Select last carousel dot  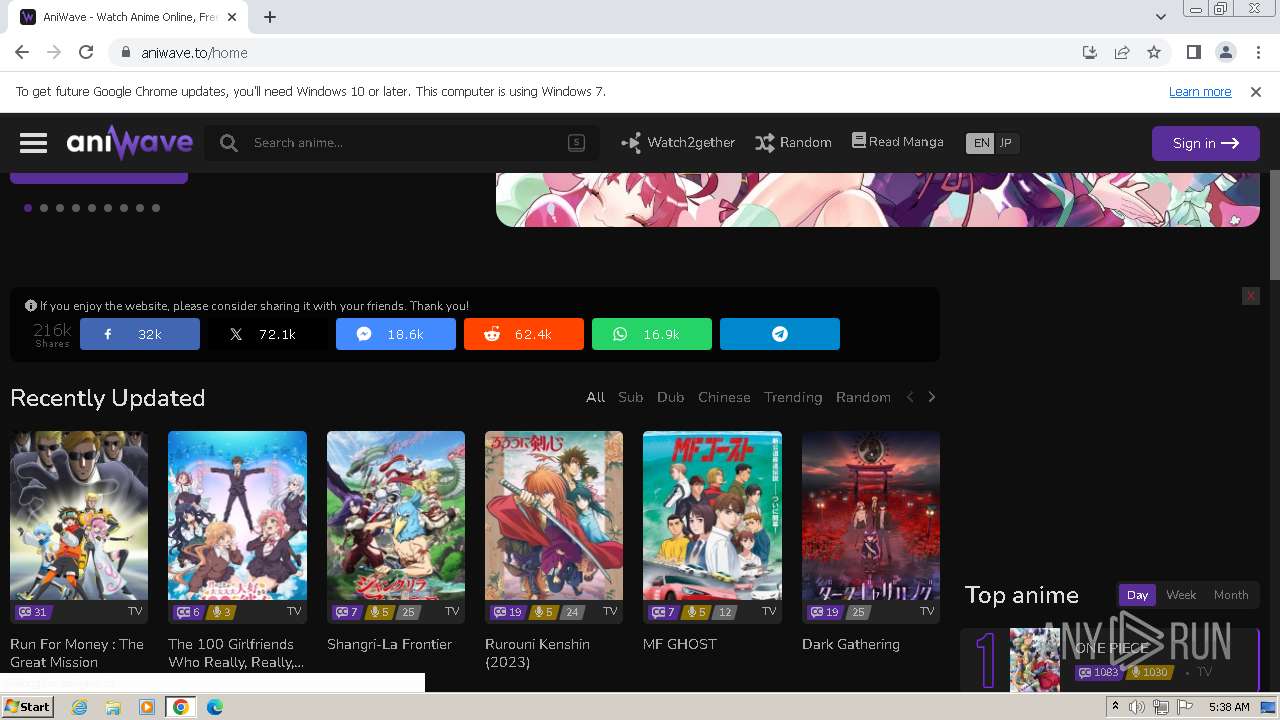pos(156,208)
